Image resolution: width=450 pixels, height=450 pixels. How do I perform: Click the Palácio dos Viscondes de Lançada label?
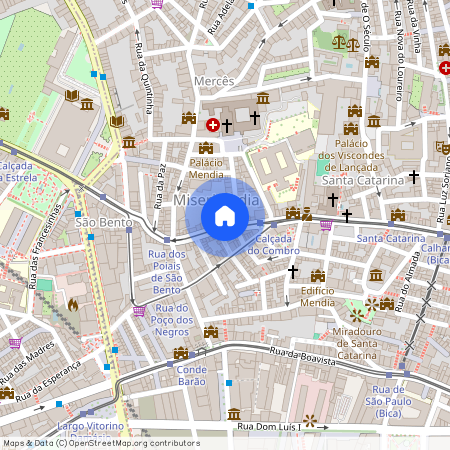tap(351, 155)
